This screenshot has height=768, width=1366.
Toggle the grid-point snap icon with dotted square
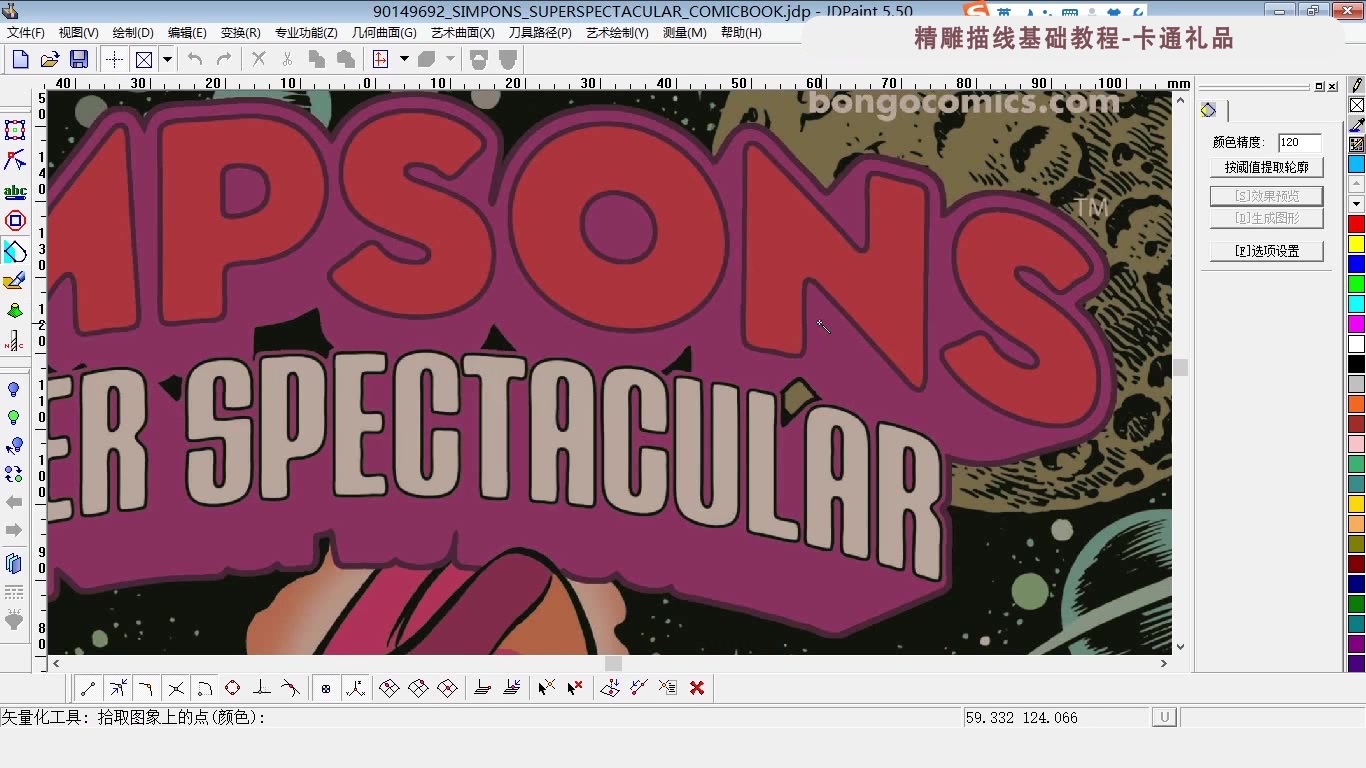tap(326, 688)
